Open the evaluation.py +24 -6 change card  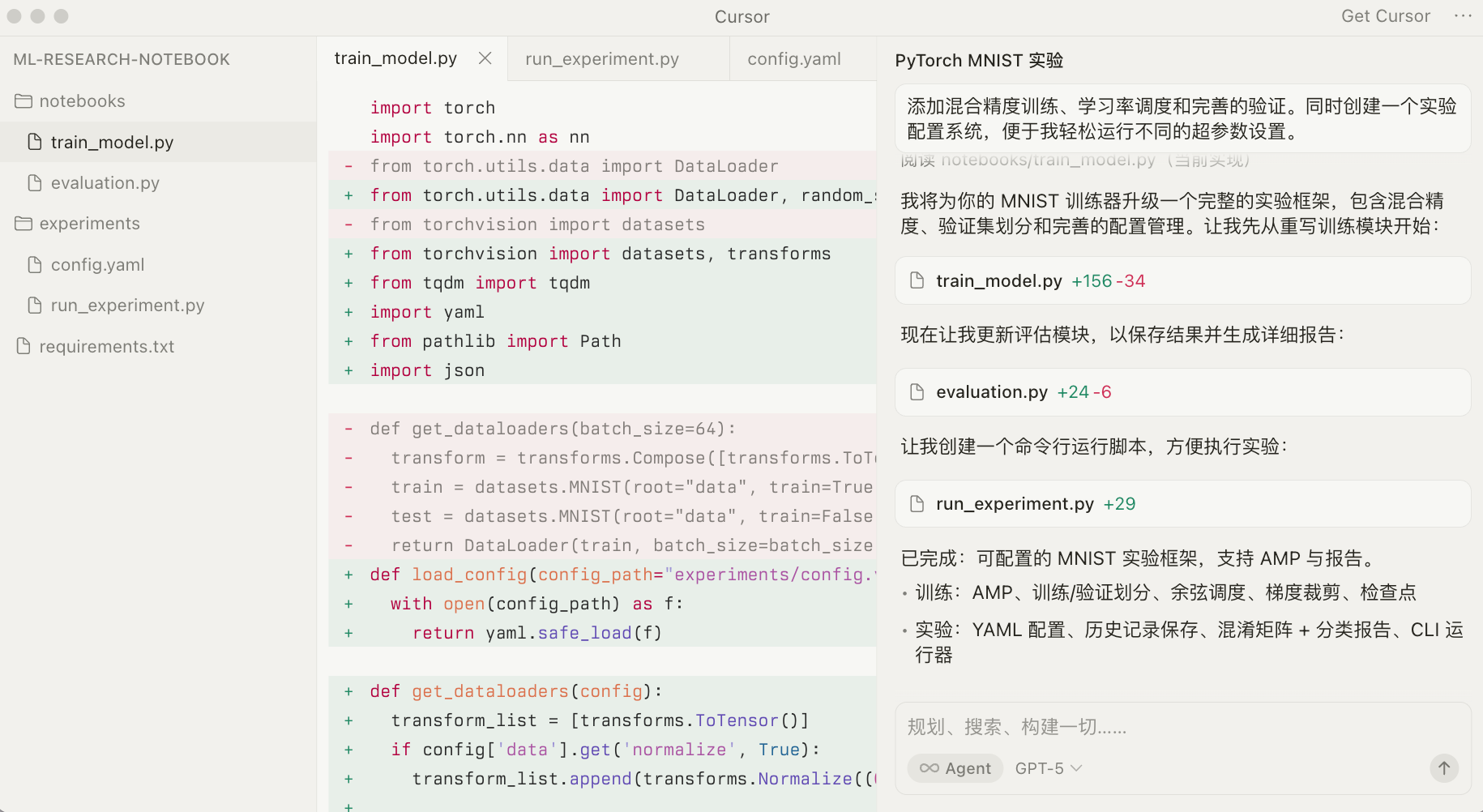coord(1182,392)
